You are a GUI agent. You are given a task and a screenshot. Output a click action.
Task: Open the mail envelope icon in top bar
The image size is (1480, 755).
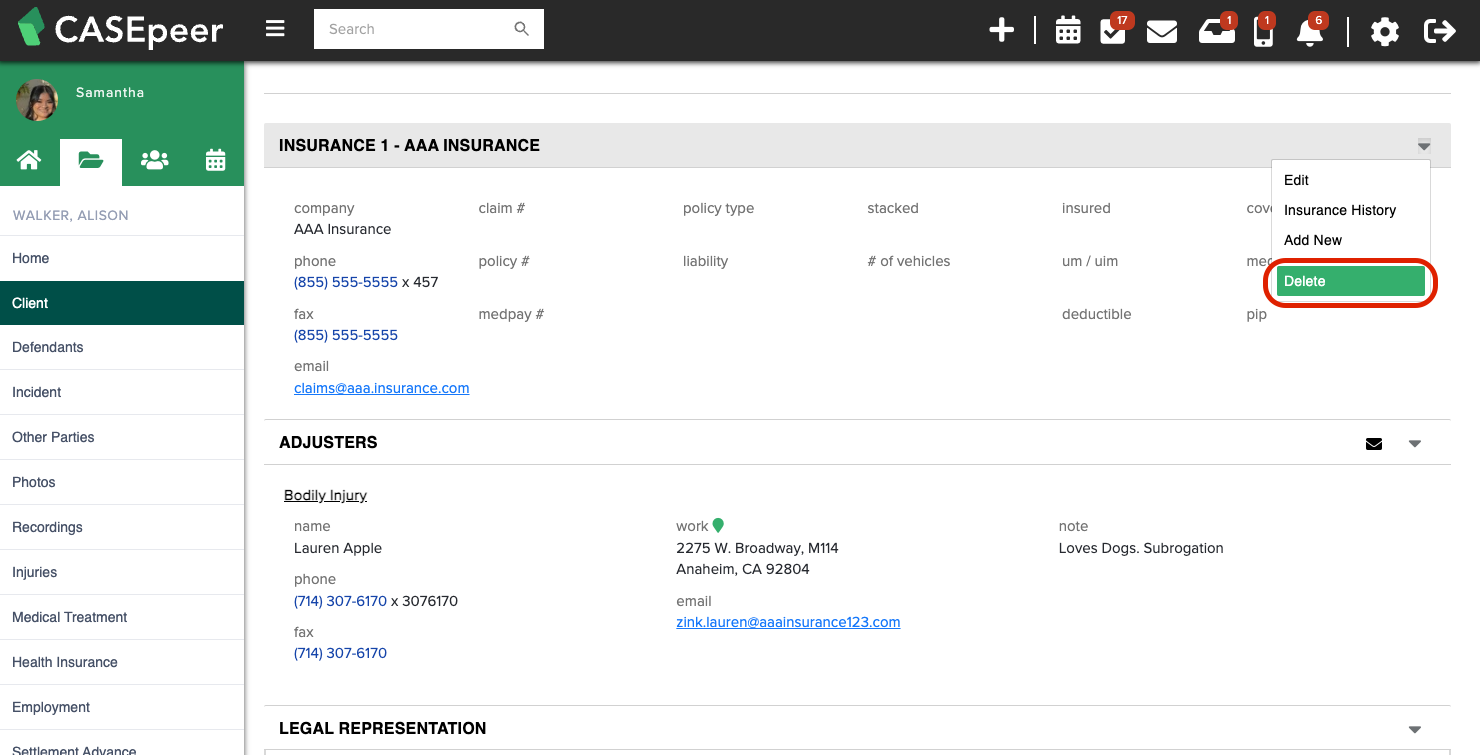point(1161,32)
